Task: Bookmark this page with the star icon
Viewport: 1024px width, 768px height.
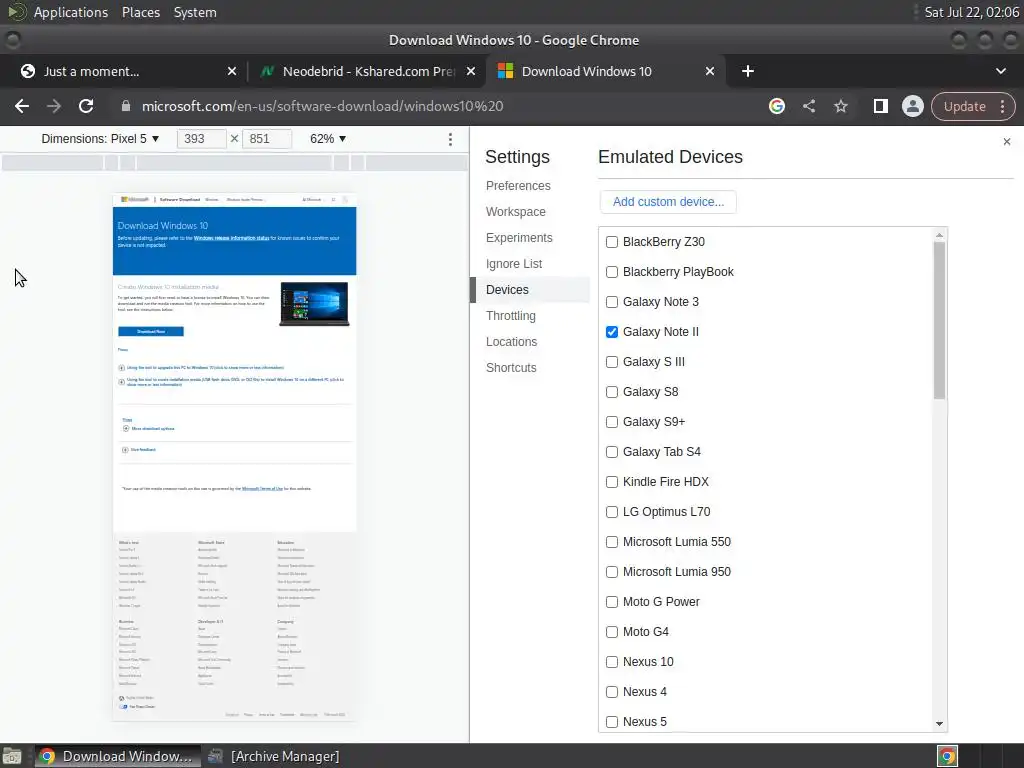Action: 840,106
